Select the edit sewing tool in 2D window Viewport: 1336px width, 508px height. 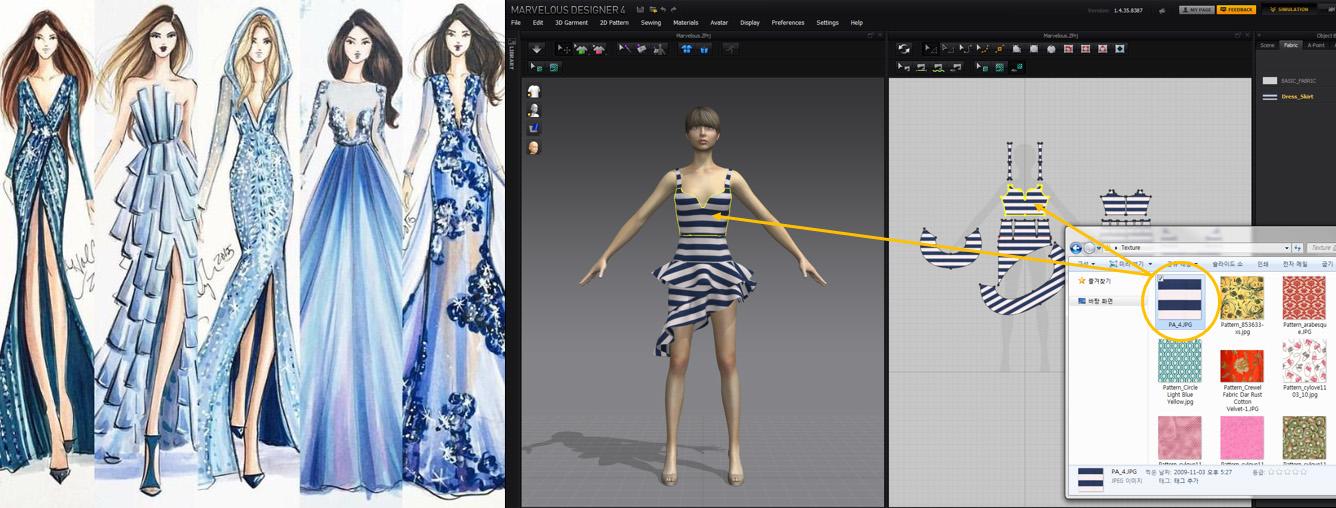[903, 67]
